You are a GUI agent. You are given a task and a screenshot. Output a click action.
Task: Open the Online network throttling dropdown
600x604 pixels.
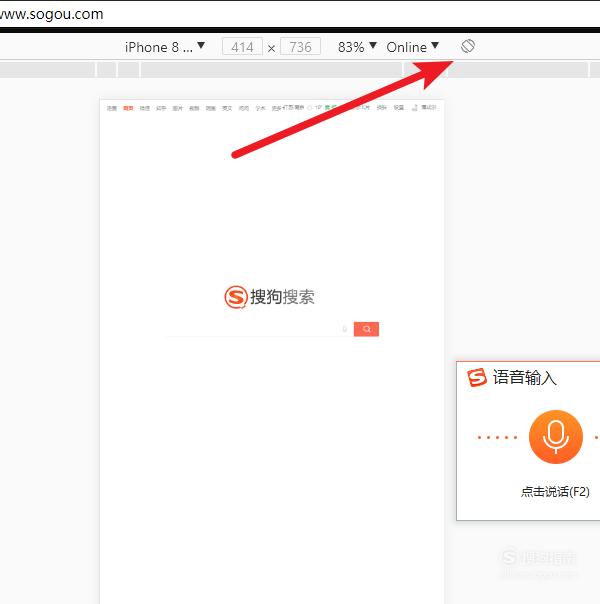412,47
